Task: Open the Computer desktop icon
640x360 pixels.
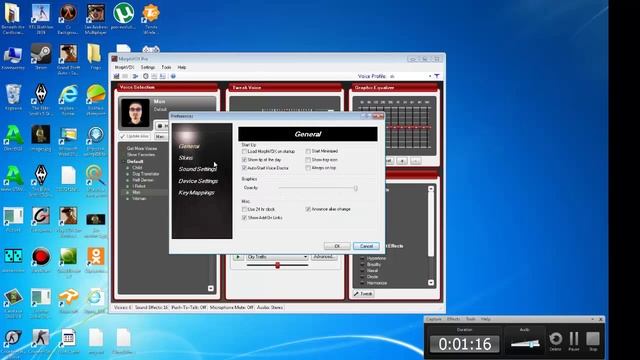Action: pos(13,56)
